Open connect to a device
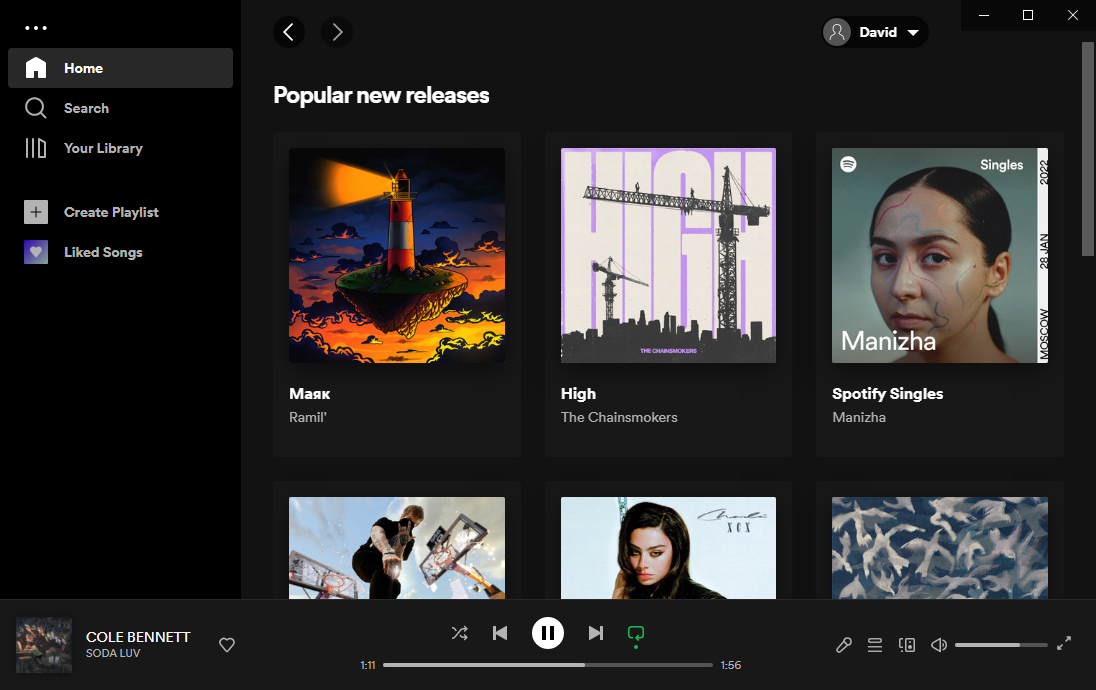The width and height of the screenshot is (1096, 690). 907,645
